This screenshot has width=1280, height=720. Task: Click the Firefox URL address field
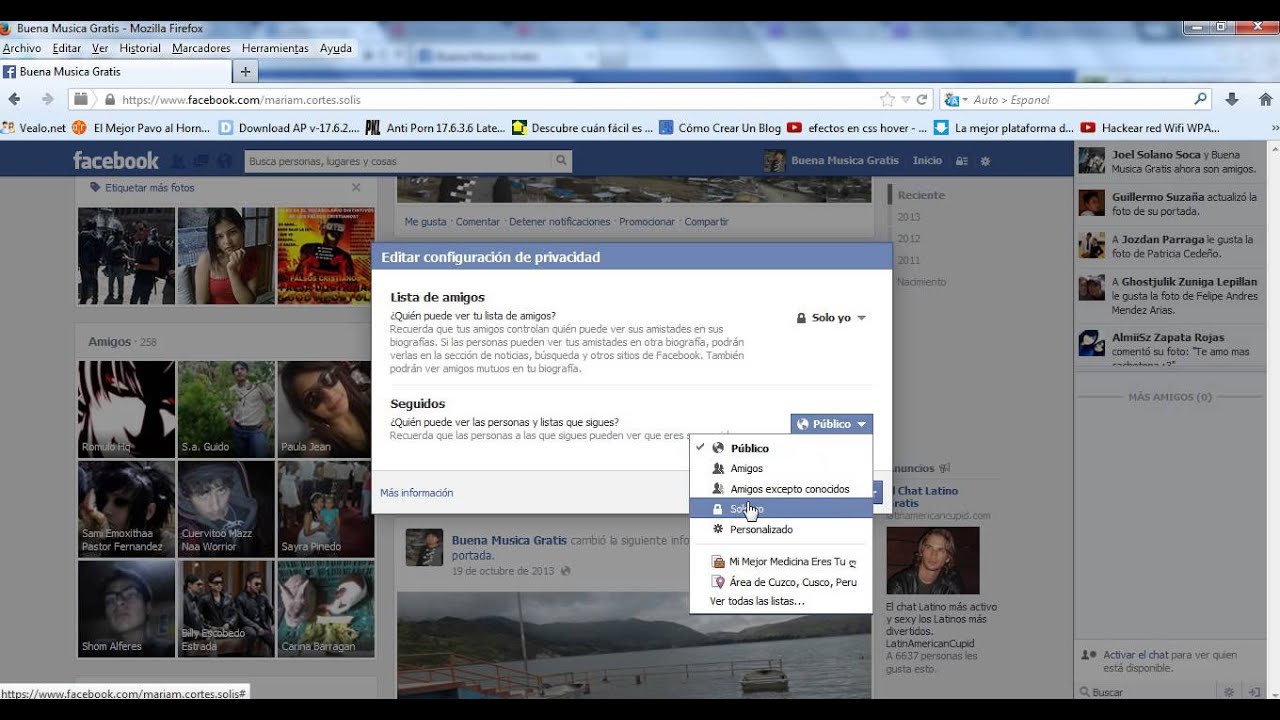tap(490, 99)
